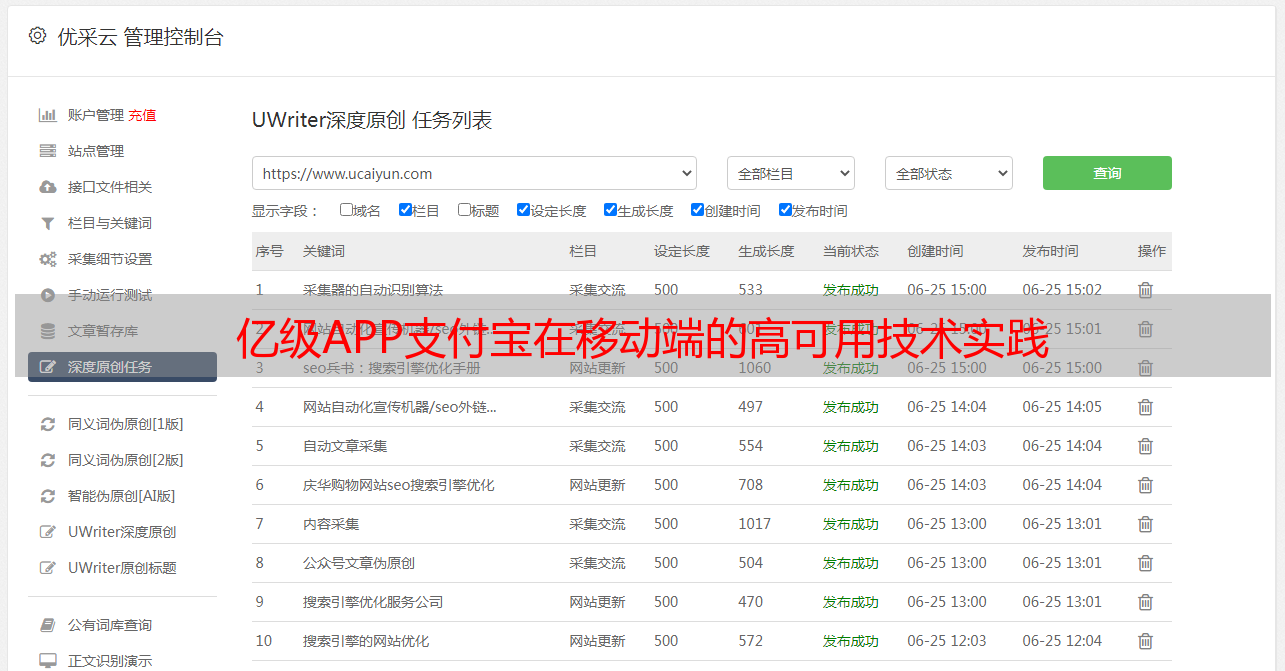The height and width of the screenshot is (671, 1285).
Task: Open the site URL dropdown
Action: tap(474, 173)
